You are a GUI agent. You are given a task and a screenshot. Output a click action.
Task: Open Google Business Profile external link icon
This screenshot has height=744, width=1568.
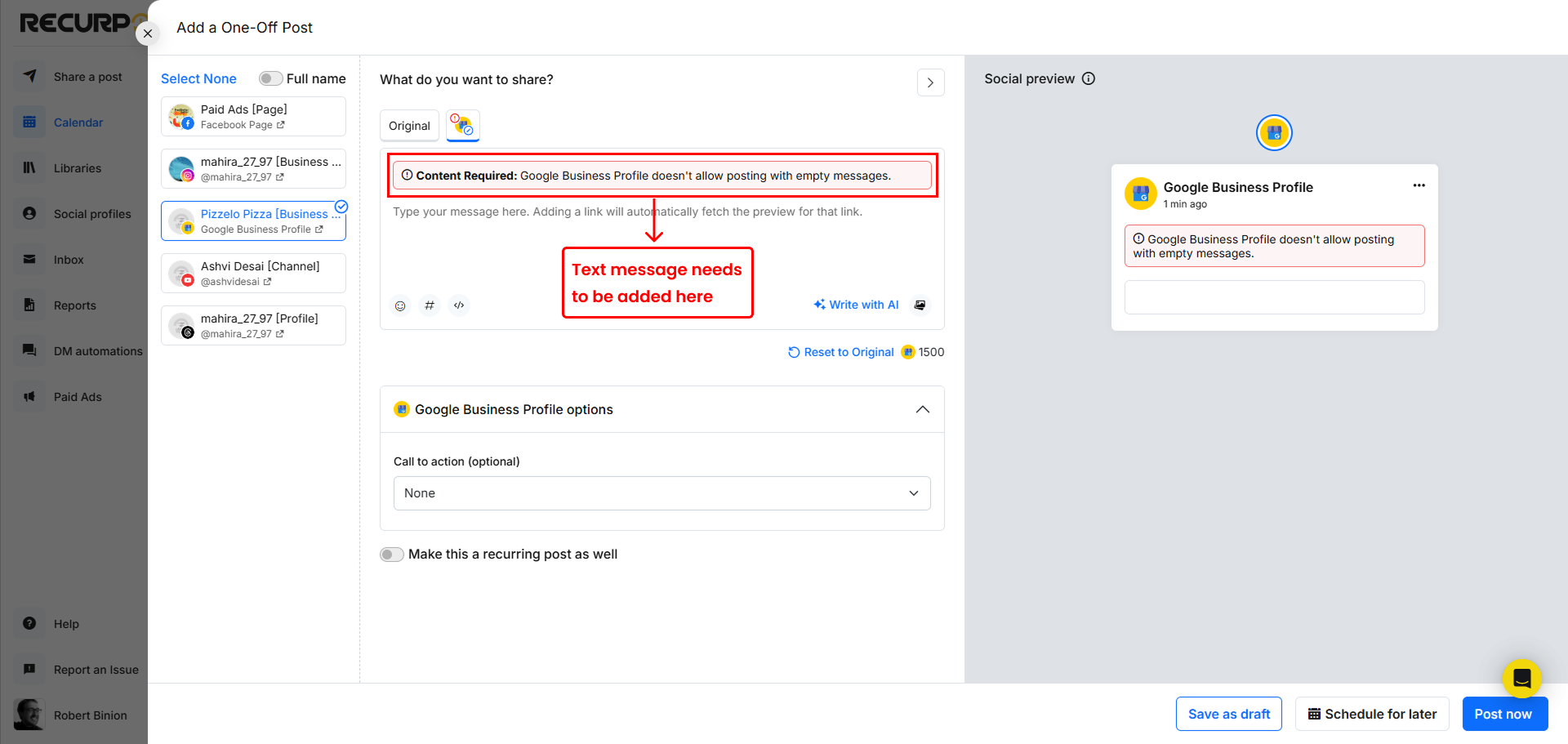[x=319, y=229]
